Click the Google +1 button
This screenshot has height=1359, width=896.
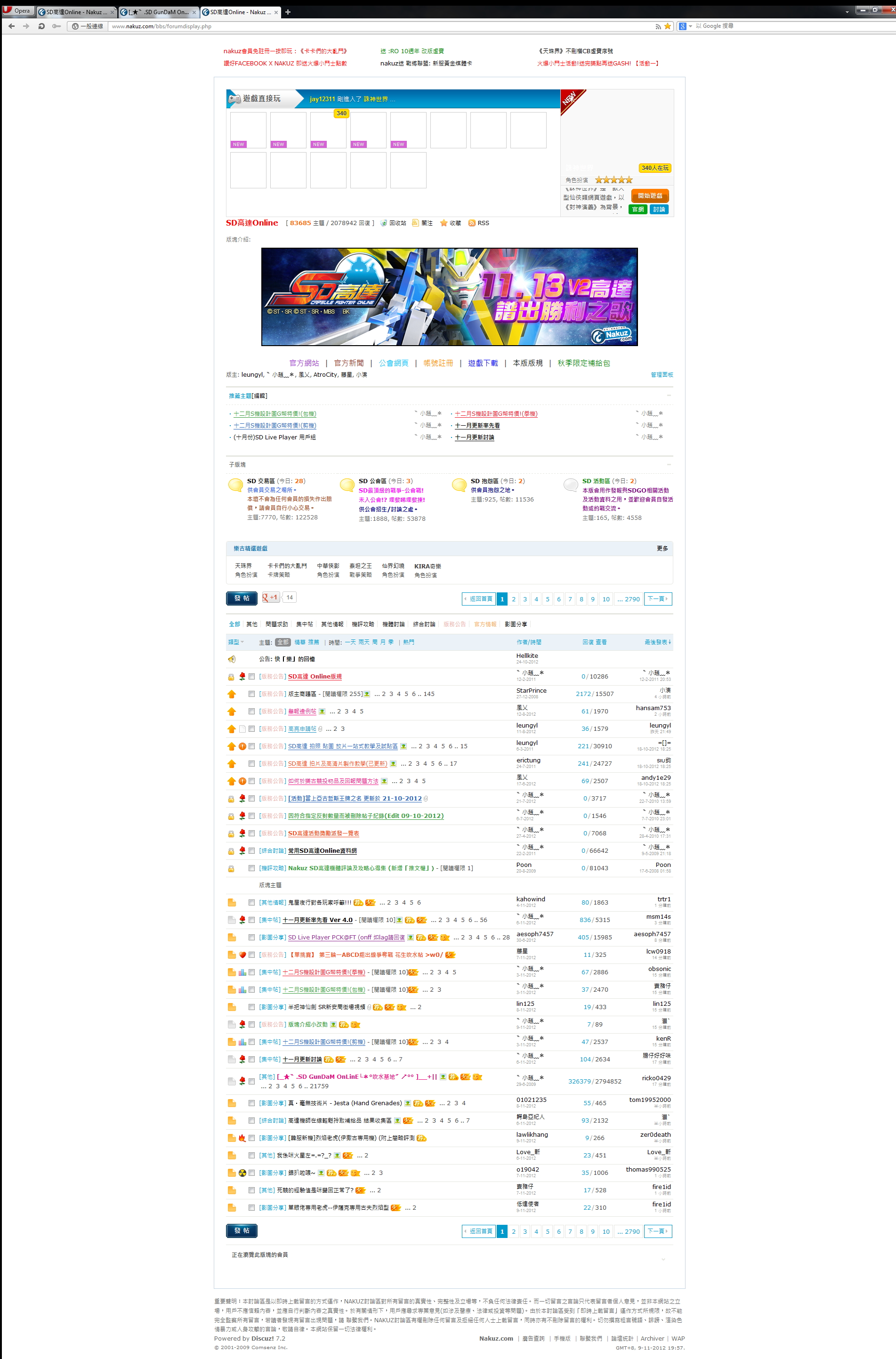pos(270,597)
